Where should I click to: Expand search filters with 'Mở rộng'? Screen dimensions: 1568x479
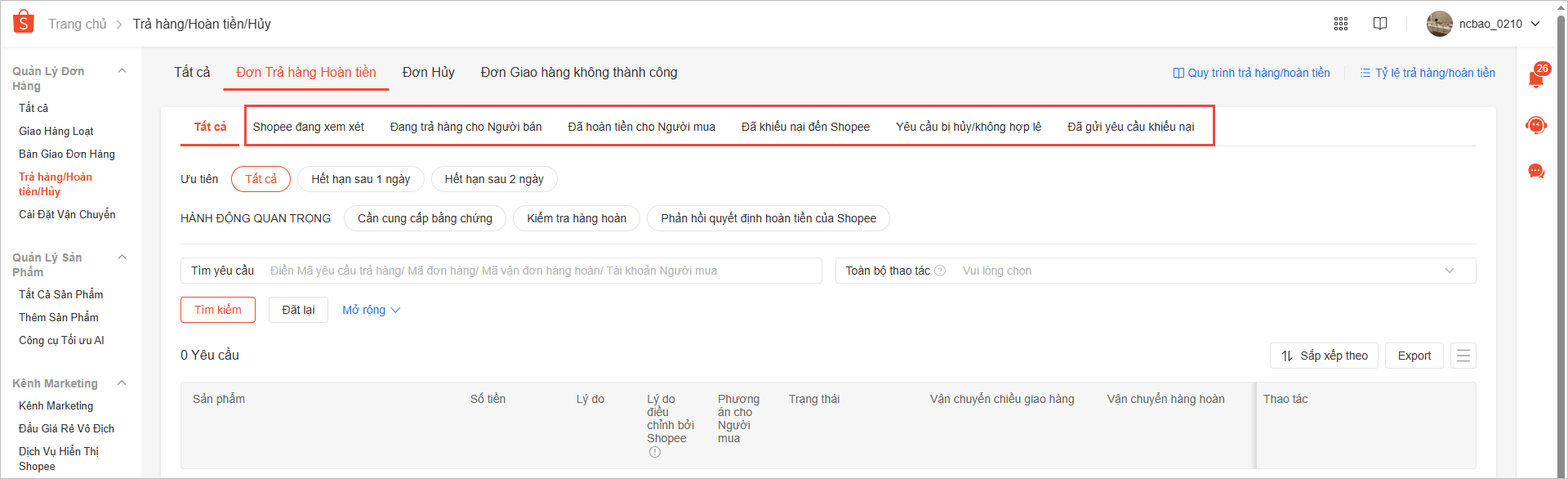coord(371,310)
